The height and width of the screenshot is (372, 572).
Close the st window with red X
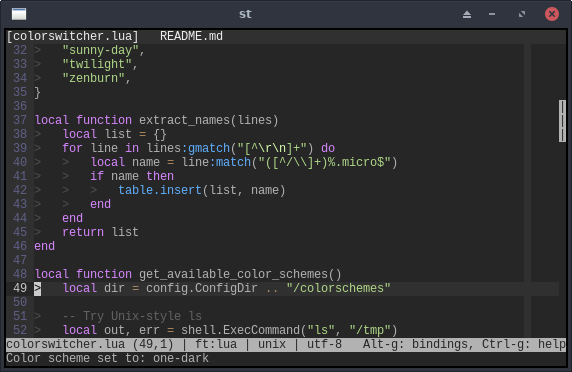click(552, 14)
